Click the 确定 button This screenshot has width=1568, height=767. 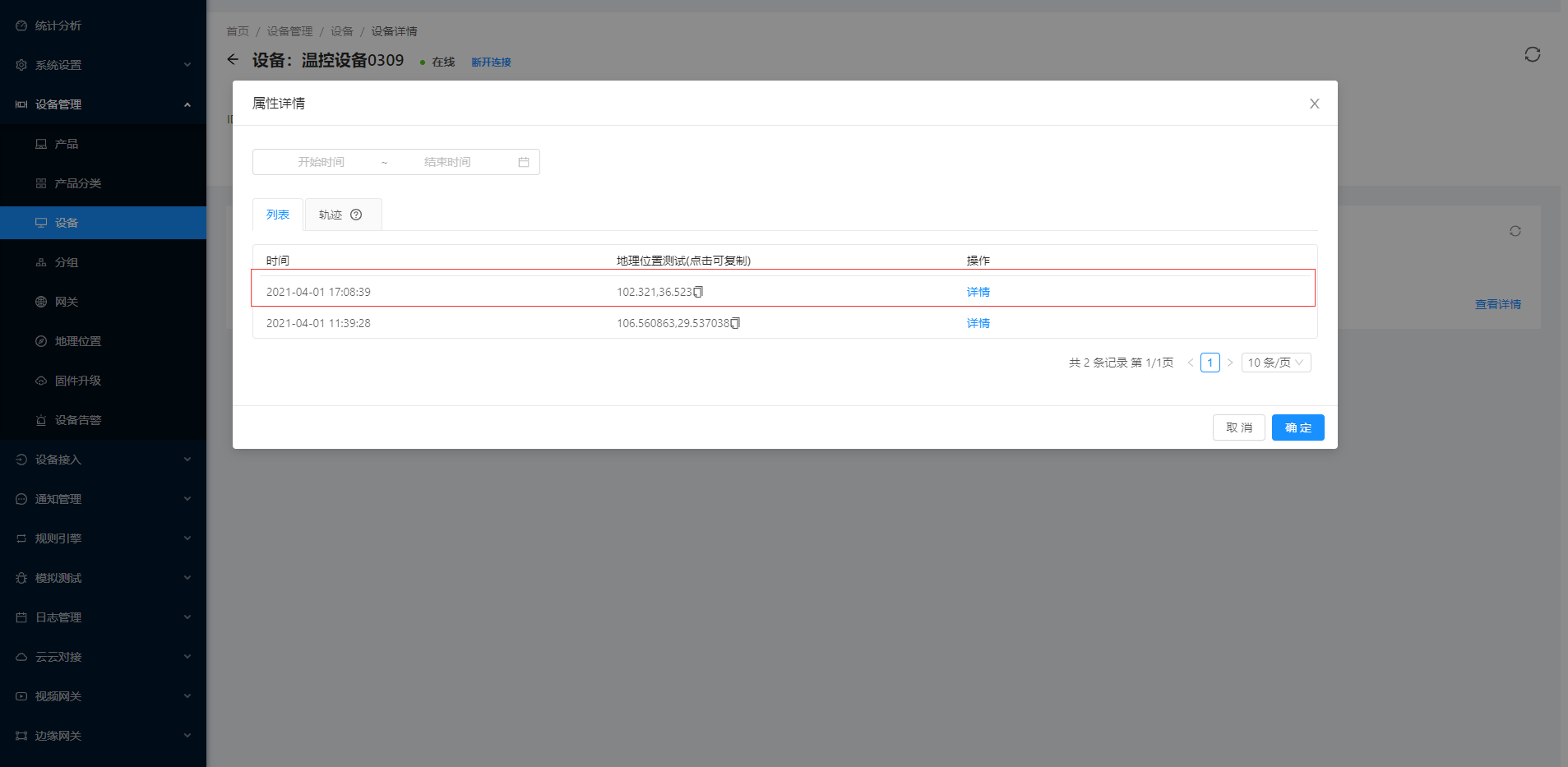(x=1297, y=427)
